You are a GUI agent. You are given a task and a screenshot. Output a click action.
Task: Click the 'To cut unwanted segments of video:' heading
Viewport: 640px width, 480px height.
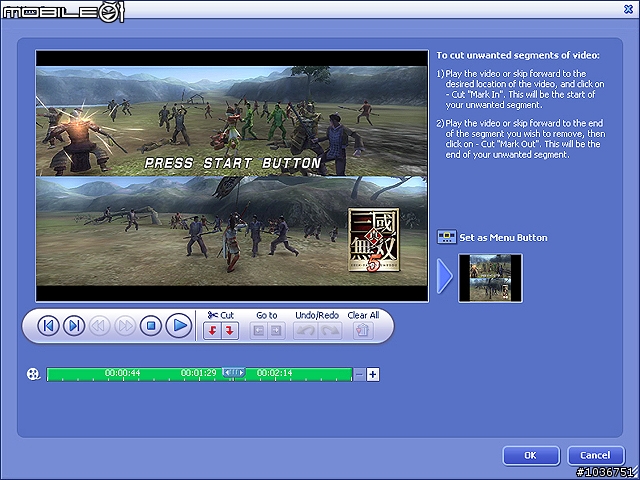[x=518, y=56]
